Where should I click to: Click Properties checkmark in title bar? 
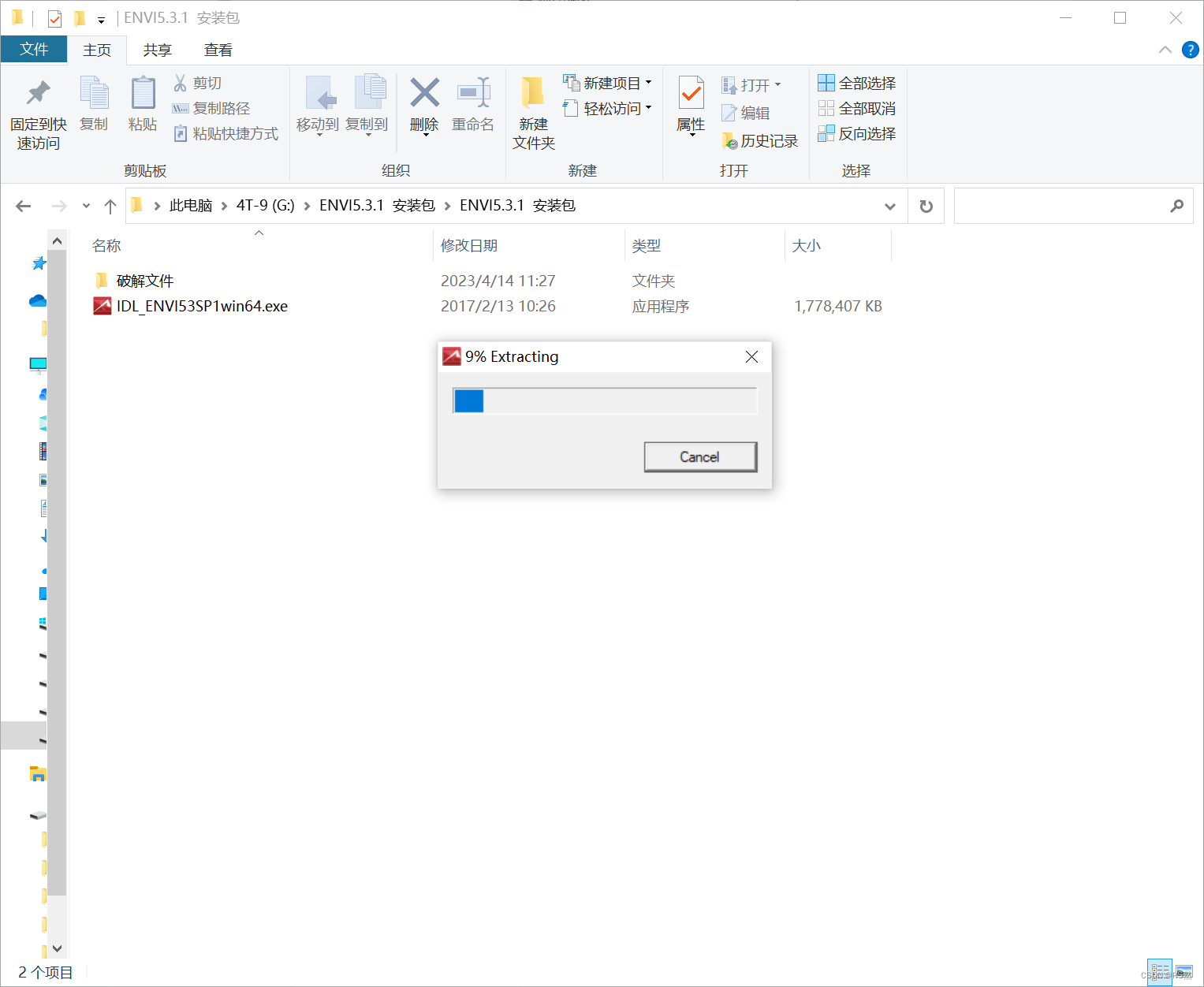tap(54, 18)
